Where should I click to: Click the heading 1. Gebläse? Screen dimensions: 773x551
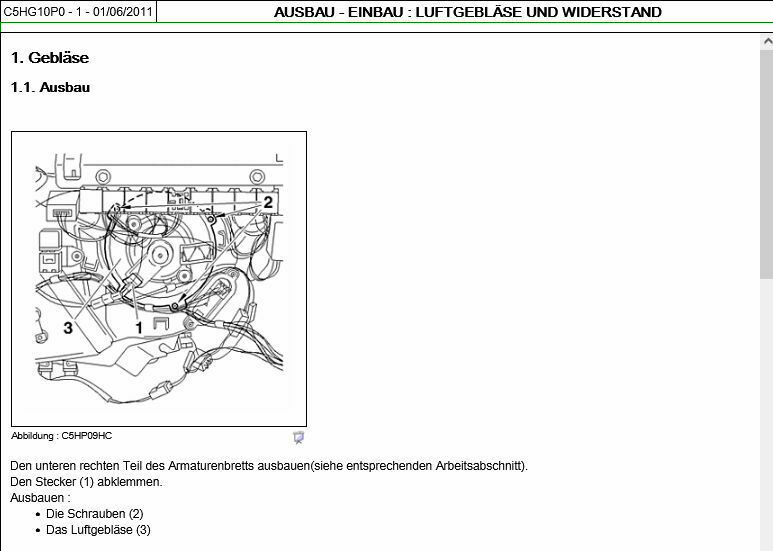pyautogui.click(x=50, y=58)
